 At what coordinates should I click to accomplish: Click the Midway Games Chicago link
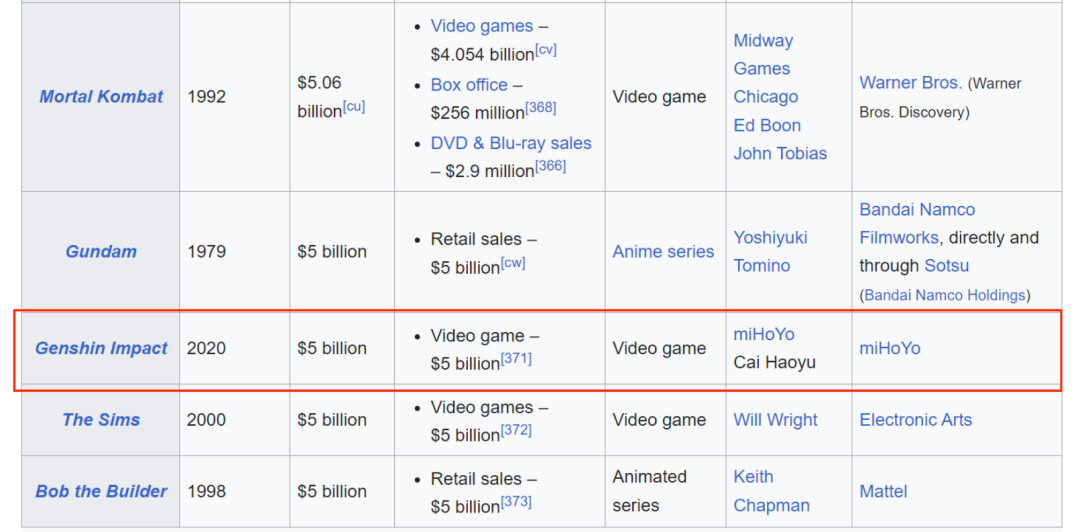[x=765, y=69]
